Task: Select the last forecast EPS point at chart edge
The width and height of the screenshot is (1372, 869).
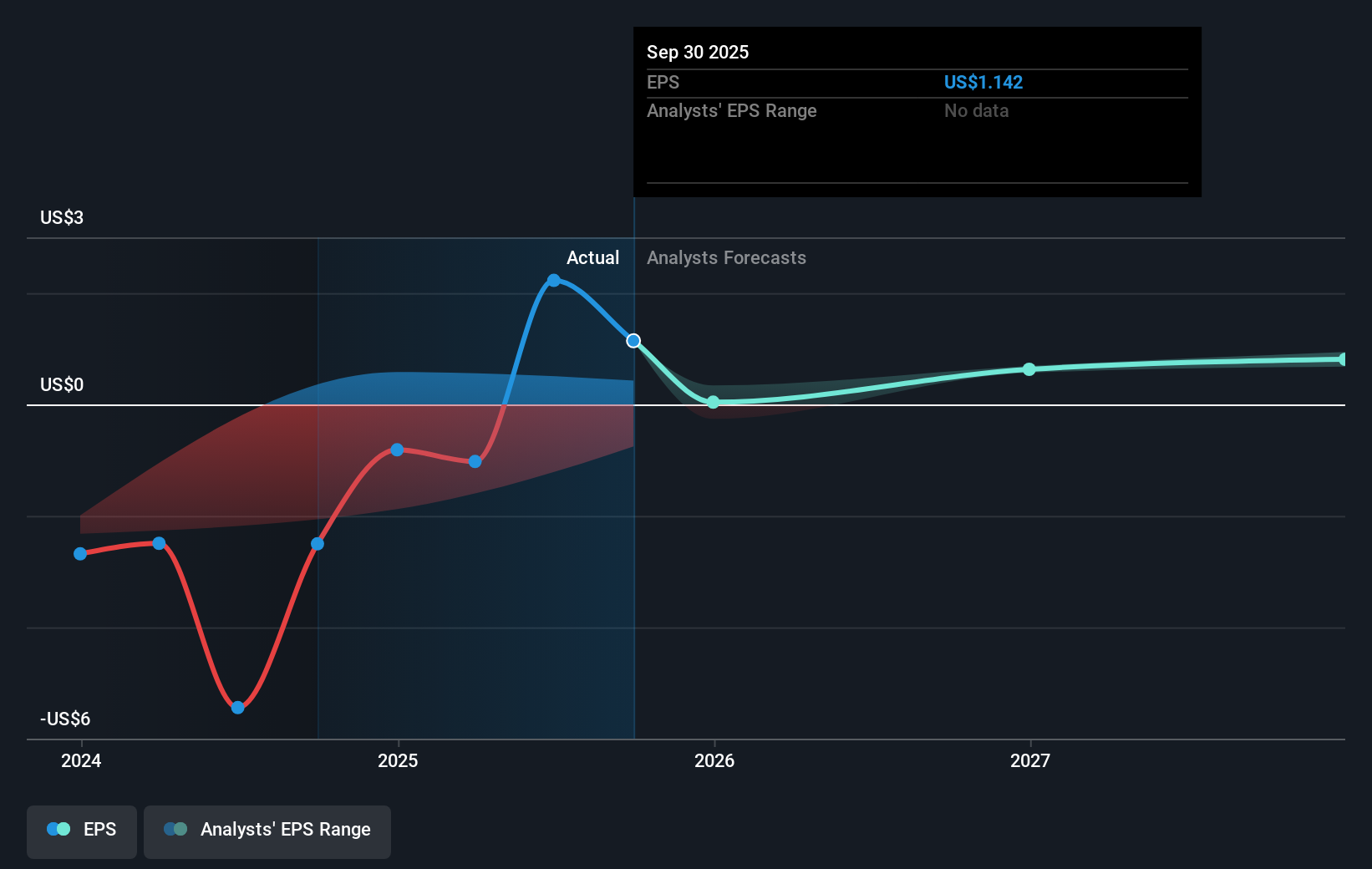Action: 1343,359
